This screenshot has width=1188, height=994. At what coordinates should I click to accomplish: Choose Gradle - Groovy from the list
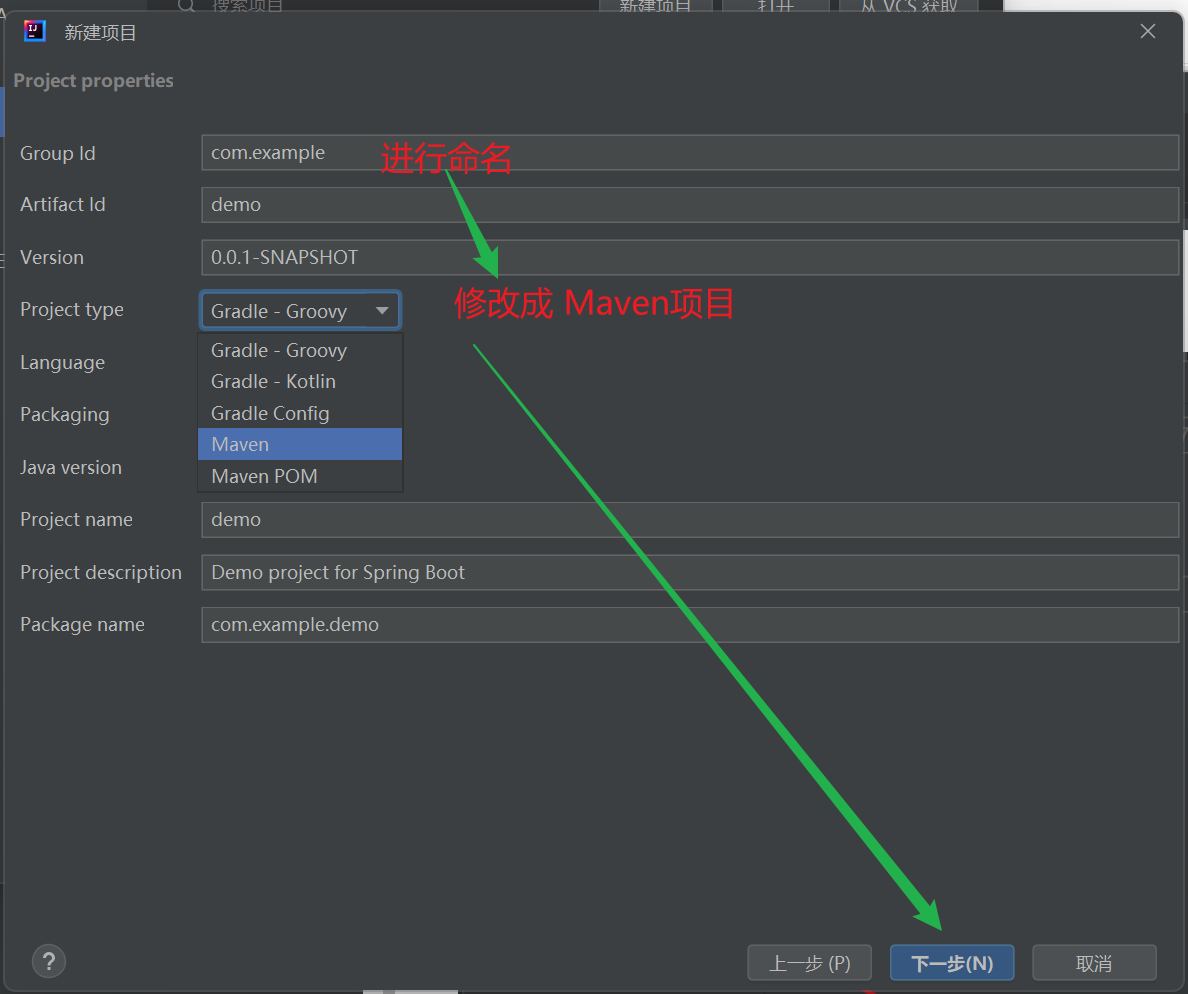tap(300, 351)
